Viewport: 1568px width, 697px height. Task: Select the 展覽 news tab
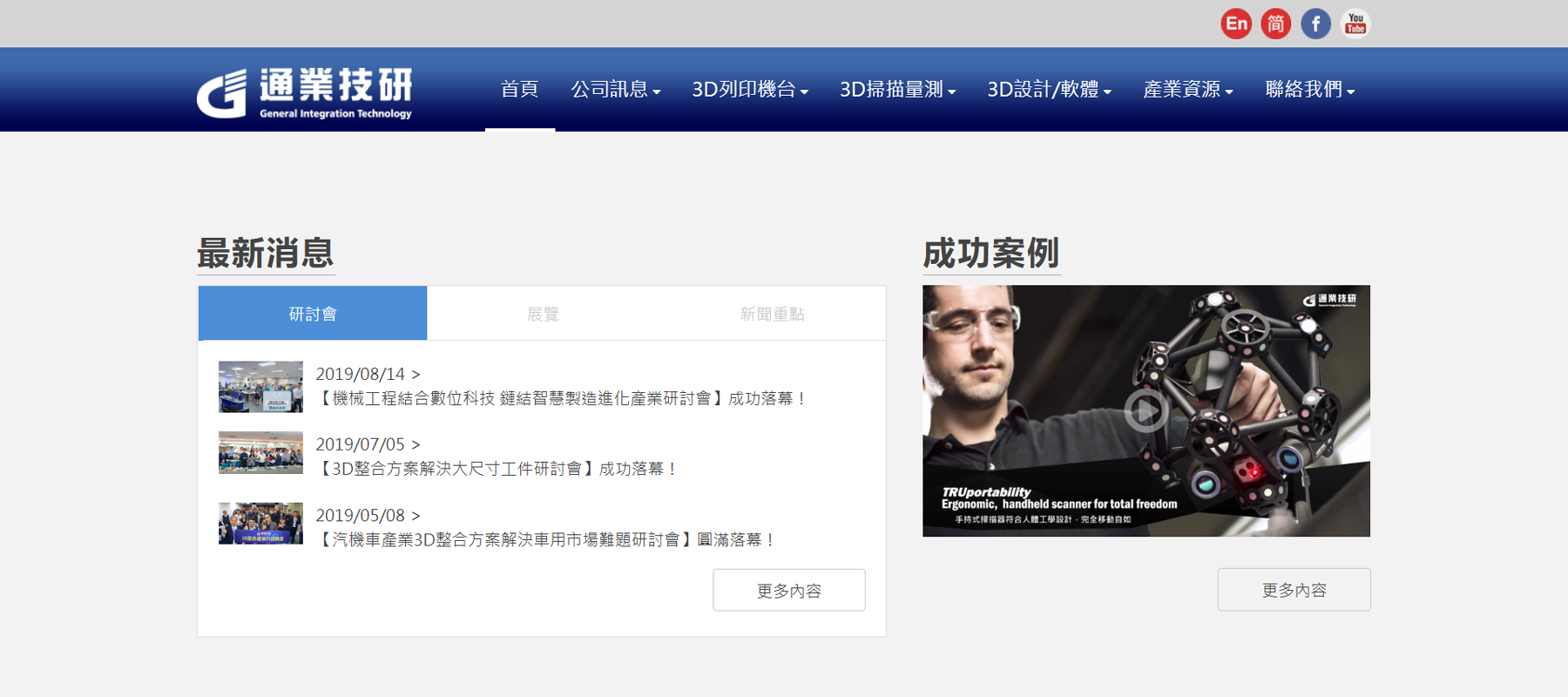[542, 314]
